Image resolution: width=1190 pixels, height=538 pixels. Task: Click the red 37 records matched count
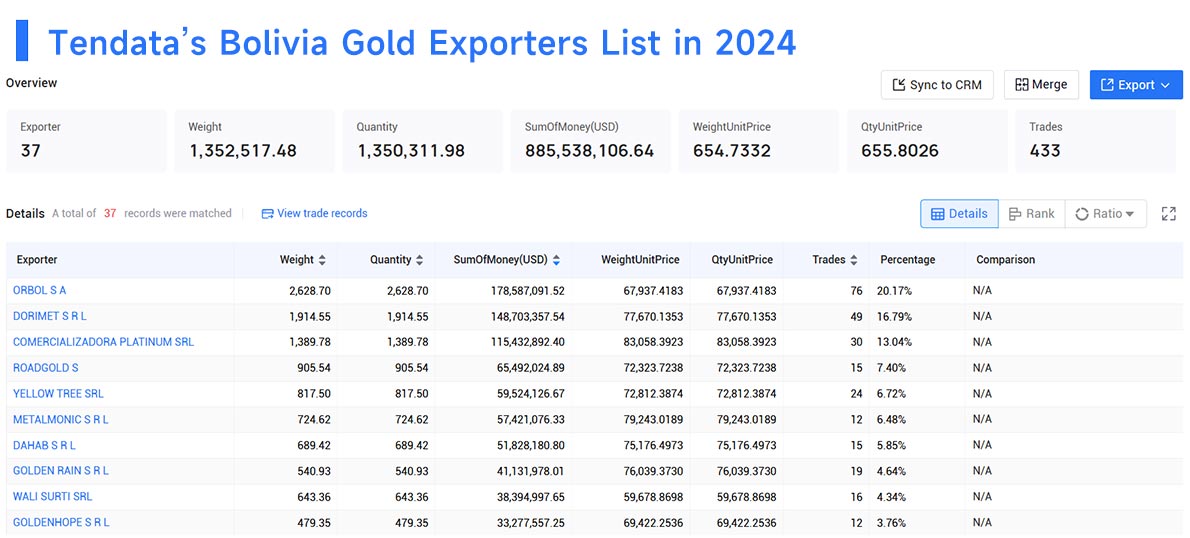click(110, 213)
